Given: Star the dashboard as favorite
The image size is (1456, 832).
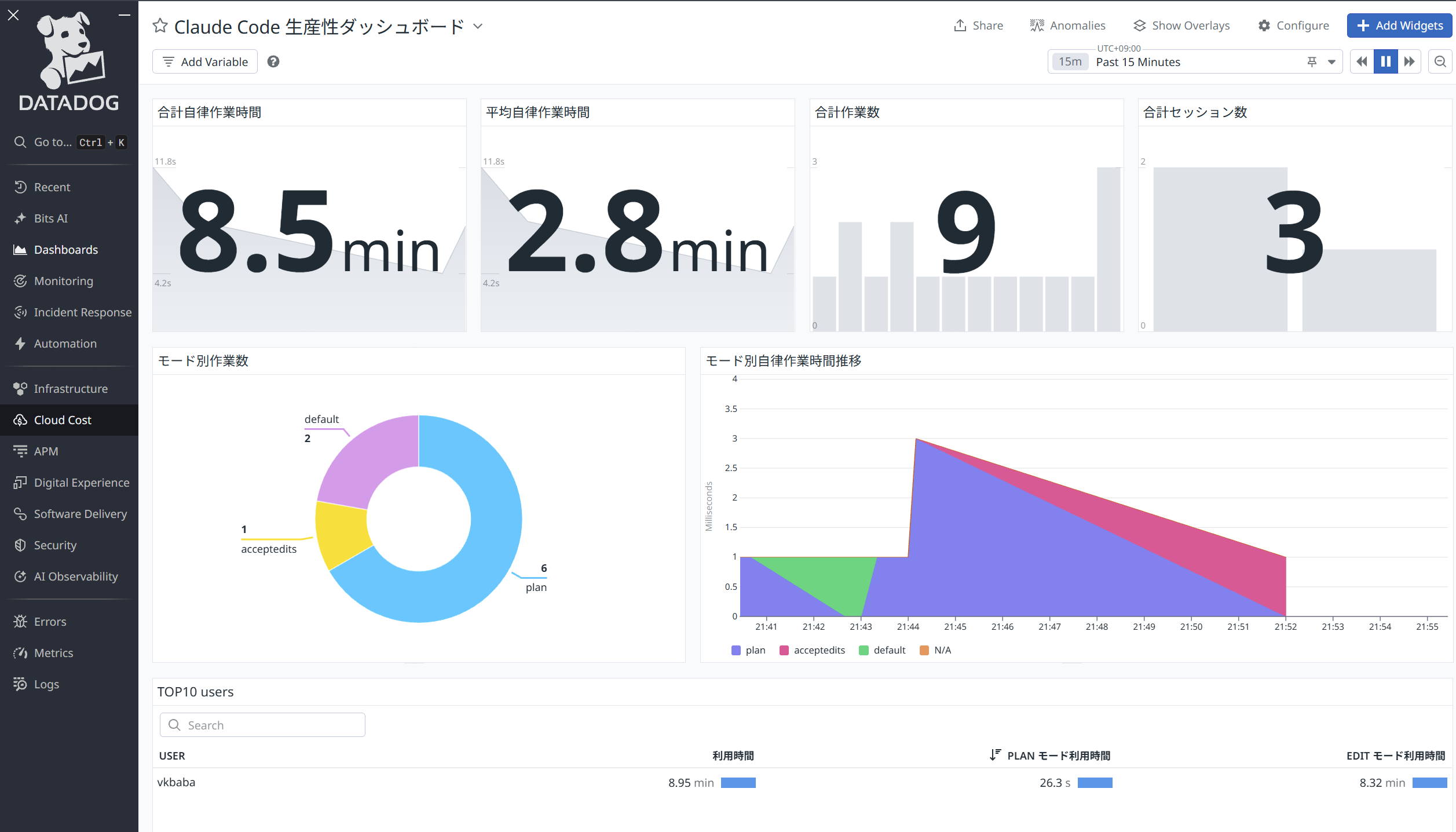Looking at the screenshot, I should tap(160, 26).
